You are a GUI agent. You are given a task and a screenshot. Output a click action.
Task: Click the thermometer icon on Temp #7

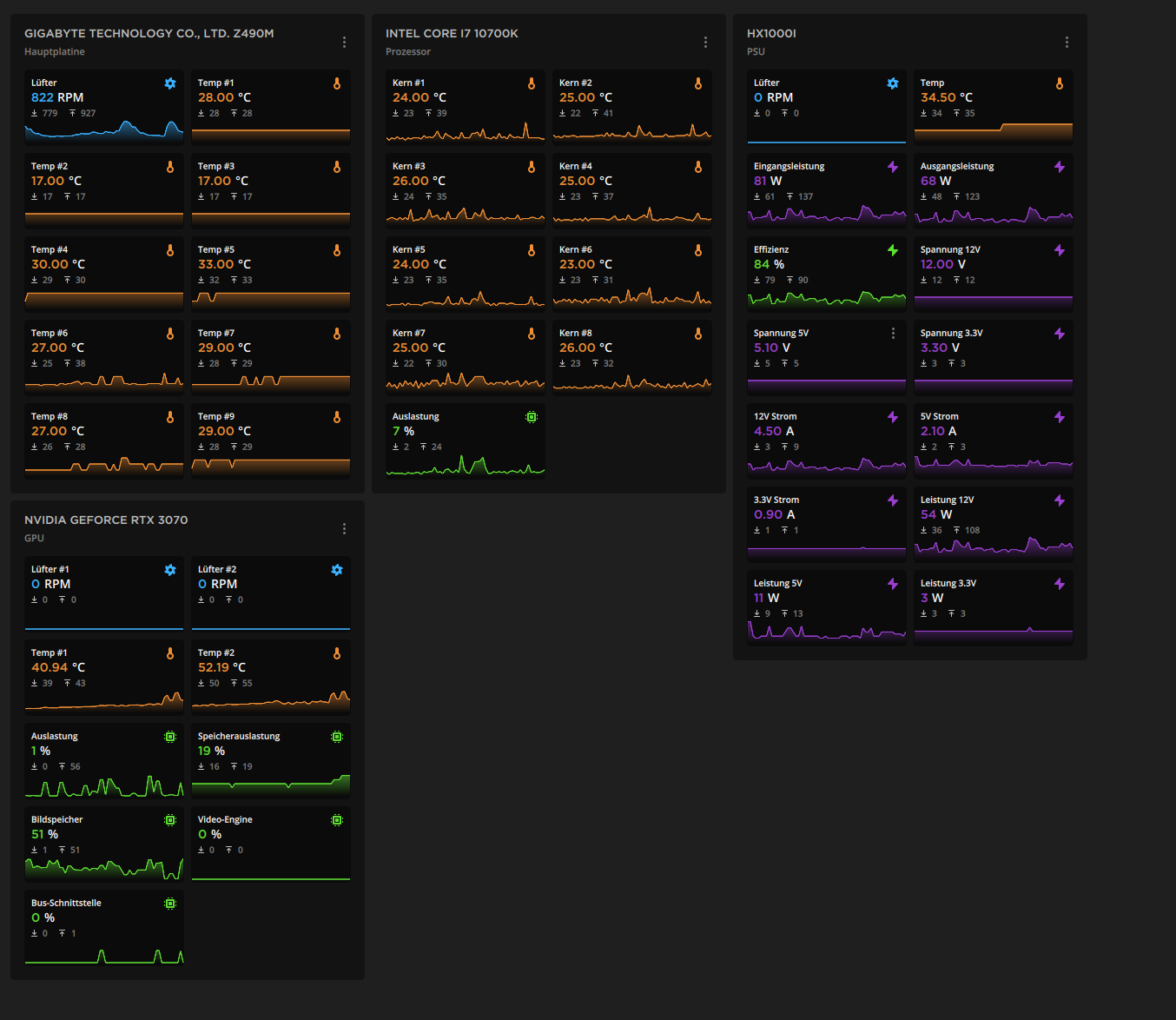(337, 334)
